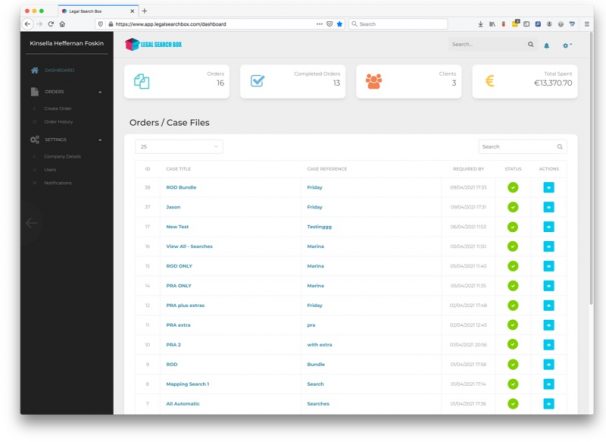Open the ROD Bundle case link
The width and height of the screenshot is (606, 442).
181,187
